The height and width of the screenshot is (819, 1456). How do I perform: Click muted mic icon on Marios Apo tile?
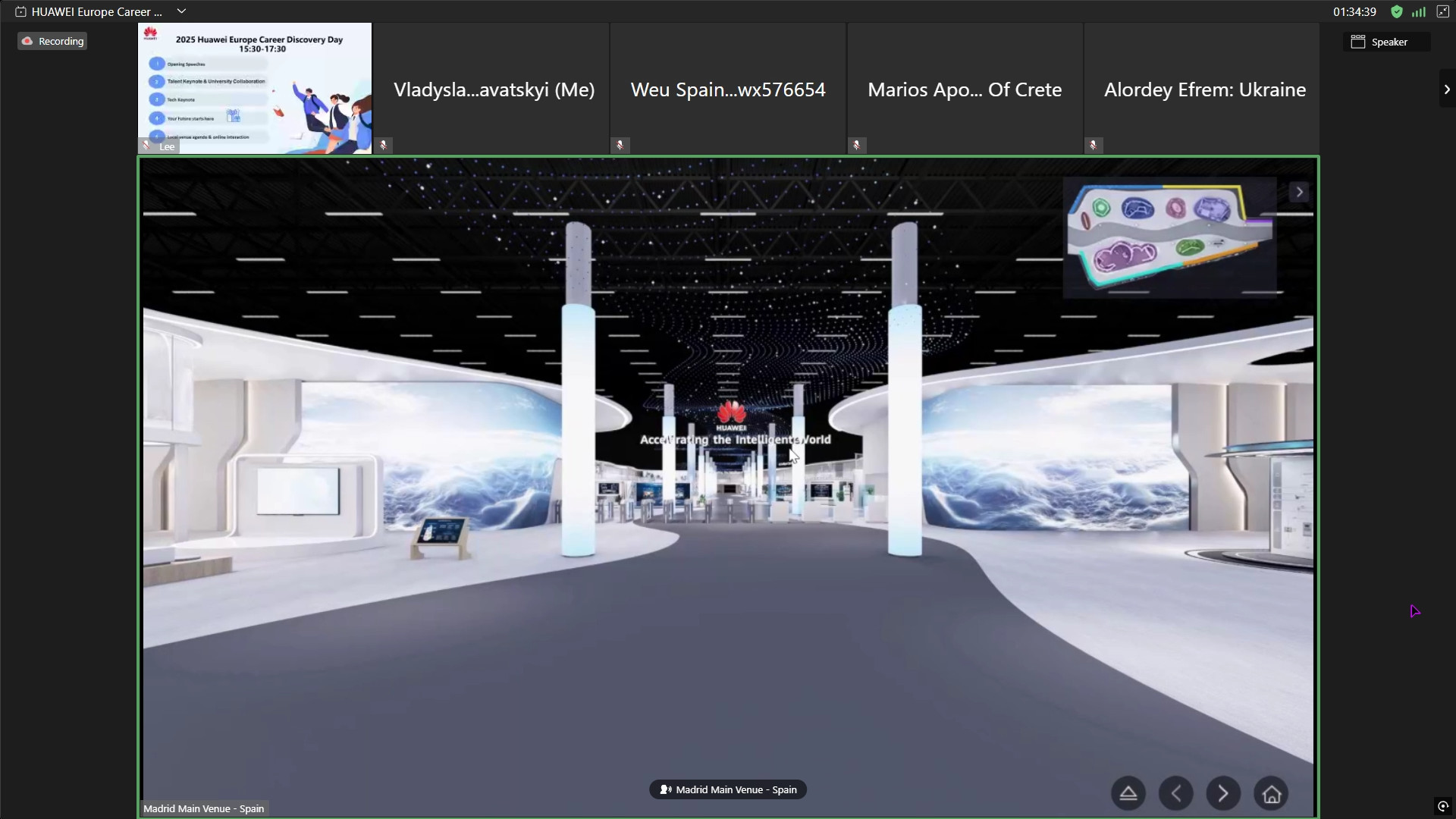point(857,145)
